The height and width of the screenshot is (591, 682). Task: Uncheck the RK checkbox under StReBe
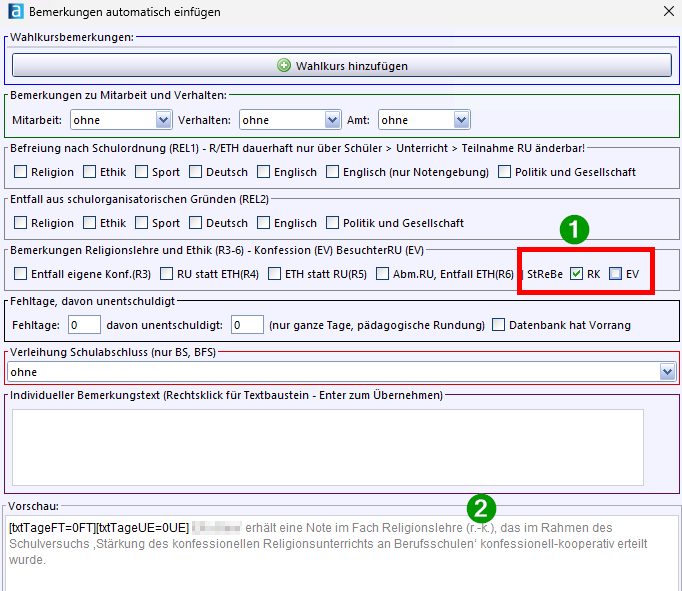point(577,274)
